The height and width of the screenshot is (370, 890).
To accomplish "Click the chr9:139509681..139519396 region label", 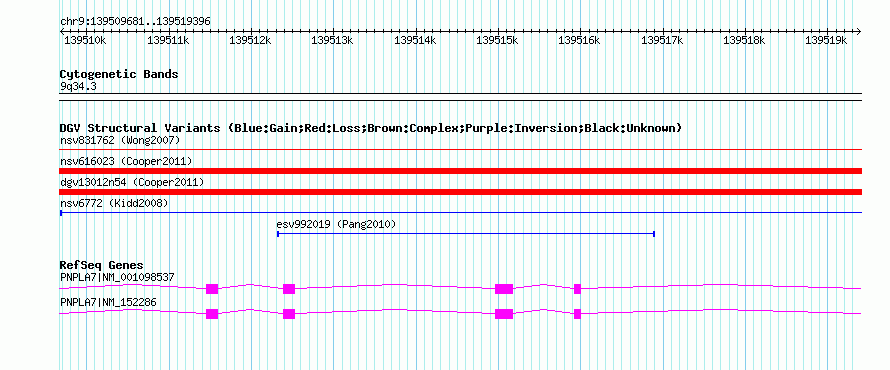I will pyautogui.click(x=135, y=22).
